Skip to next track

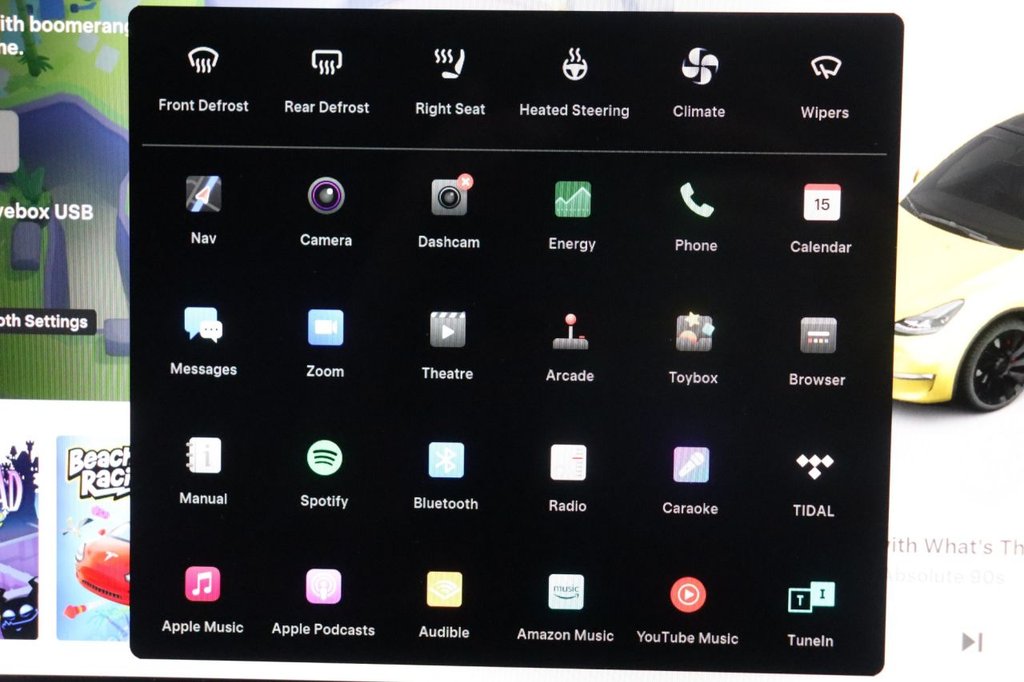(x=971, y=642)
